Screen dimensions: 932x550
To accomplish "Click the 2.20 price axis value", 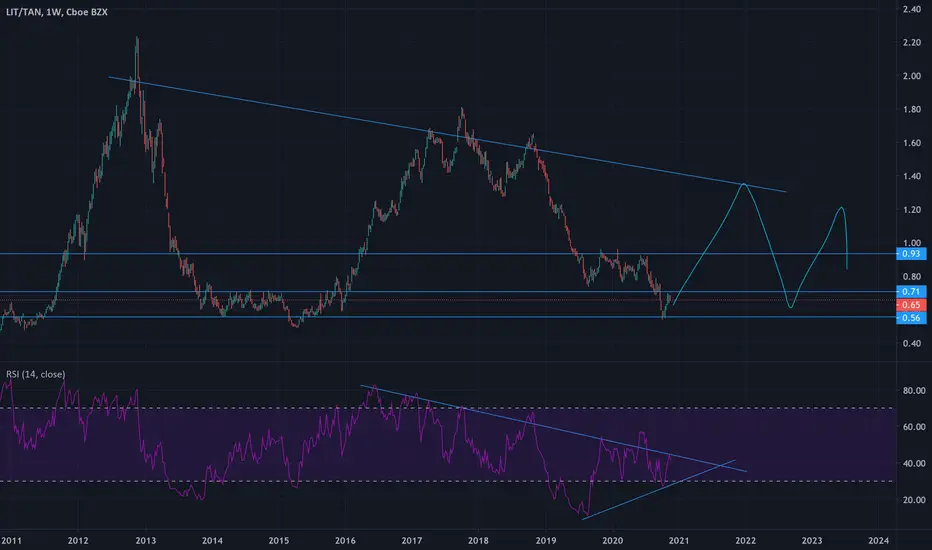I will coord(912,42).
